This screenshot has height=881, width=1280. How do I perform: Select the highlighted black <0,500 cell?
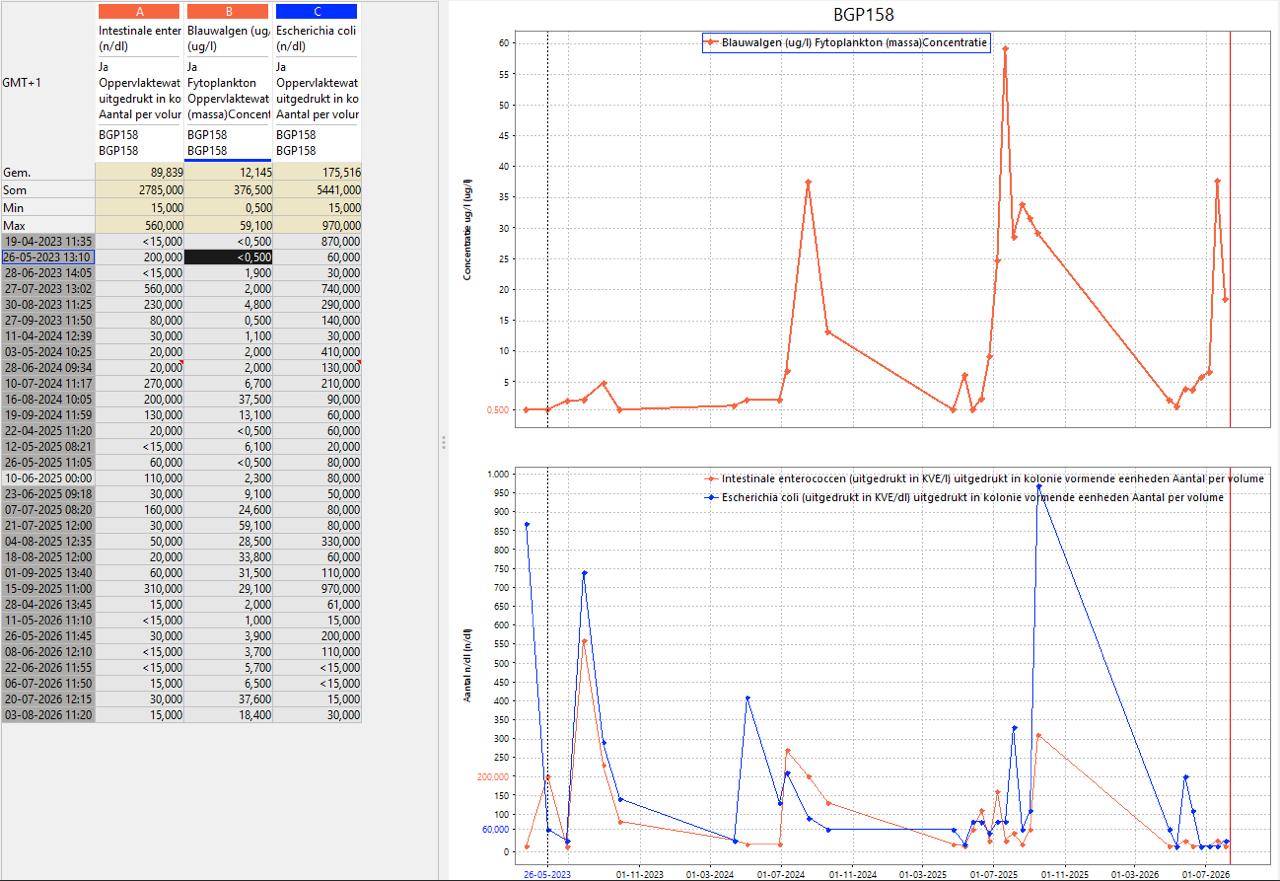(229, 257)
